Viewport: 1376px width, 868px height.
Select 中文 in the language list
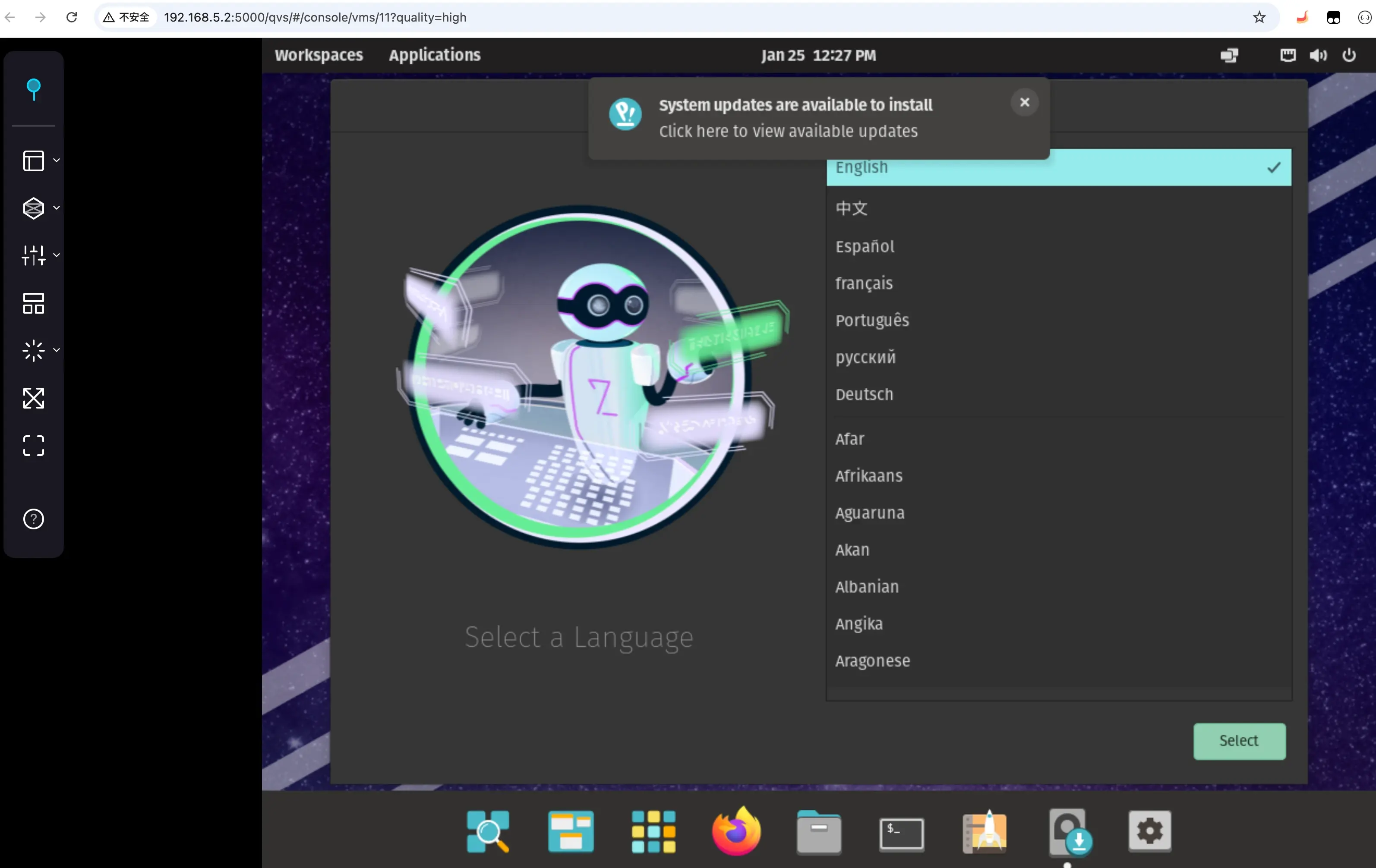1058,208
